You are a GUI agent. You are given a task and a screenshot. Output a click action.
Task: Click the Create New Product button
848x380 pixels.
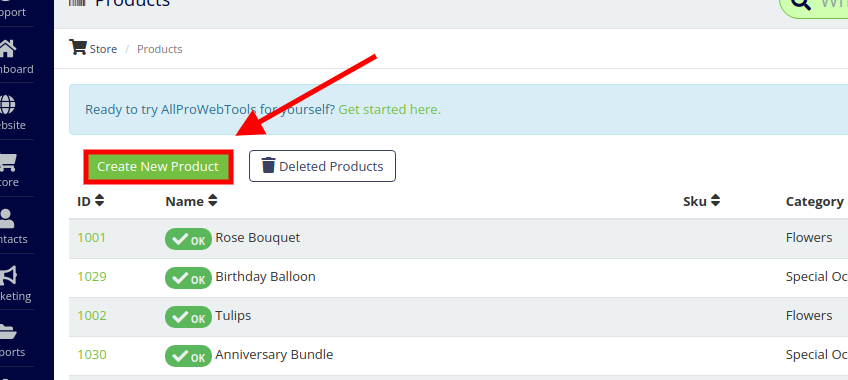158,166
